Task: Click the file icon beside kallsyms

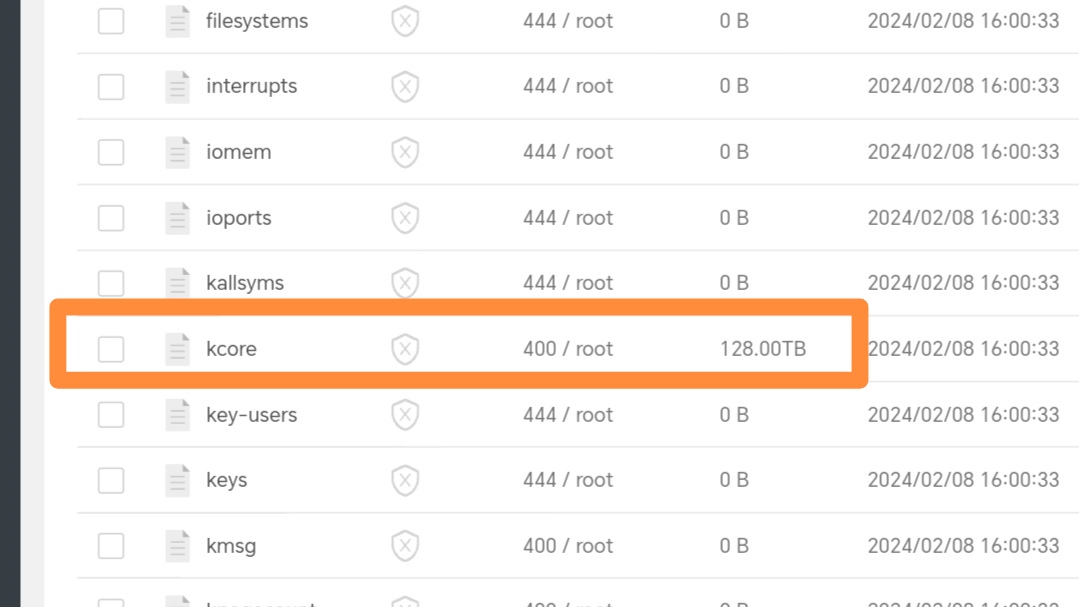Action: click(x=178, y=283)
